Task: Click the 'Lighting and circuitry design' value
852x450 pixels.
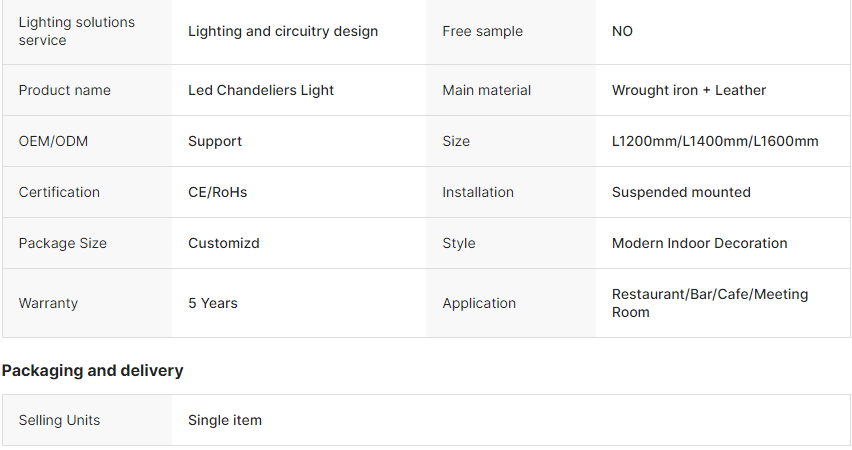Action: pyautogui.click(x=283, y=31)
